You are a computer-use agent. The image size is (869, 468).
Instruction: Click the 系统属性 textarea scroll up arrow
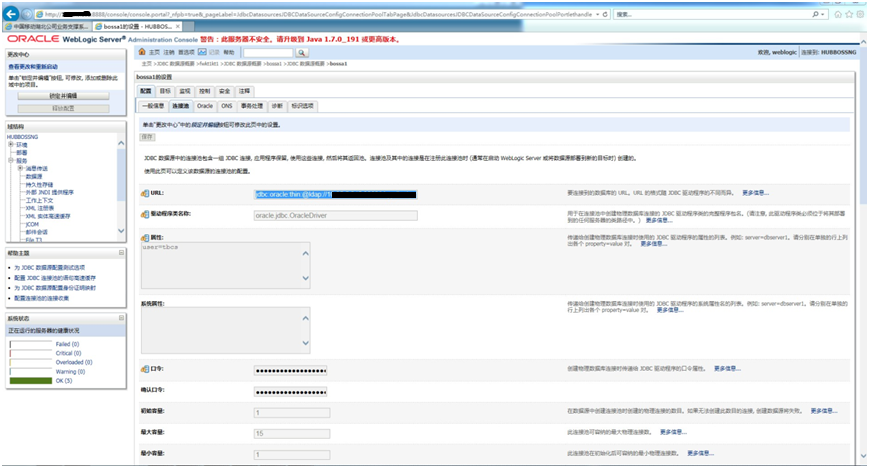pos(305,318)
